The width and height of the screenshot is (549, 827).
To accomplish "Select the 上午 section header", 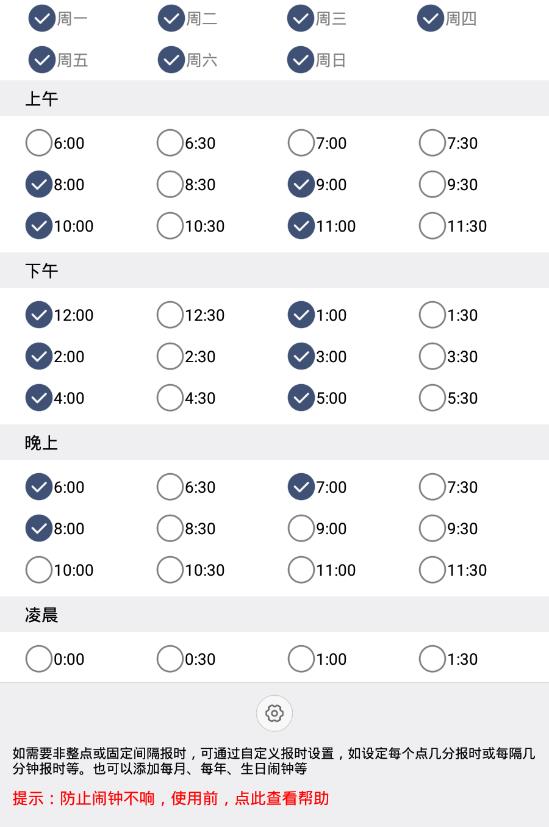I will point(274,99).
